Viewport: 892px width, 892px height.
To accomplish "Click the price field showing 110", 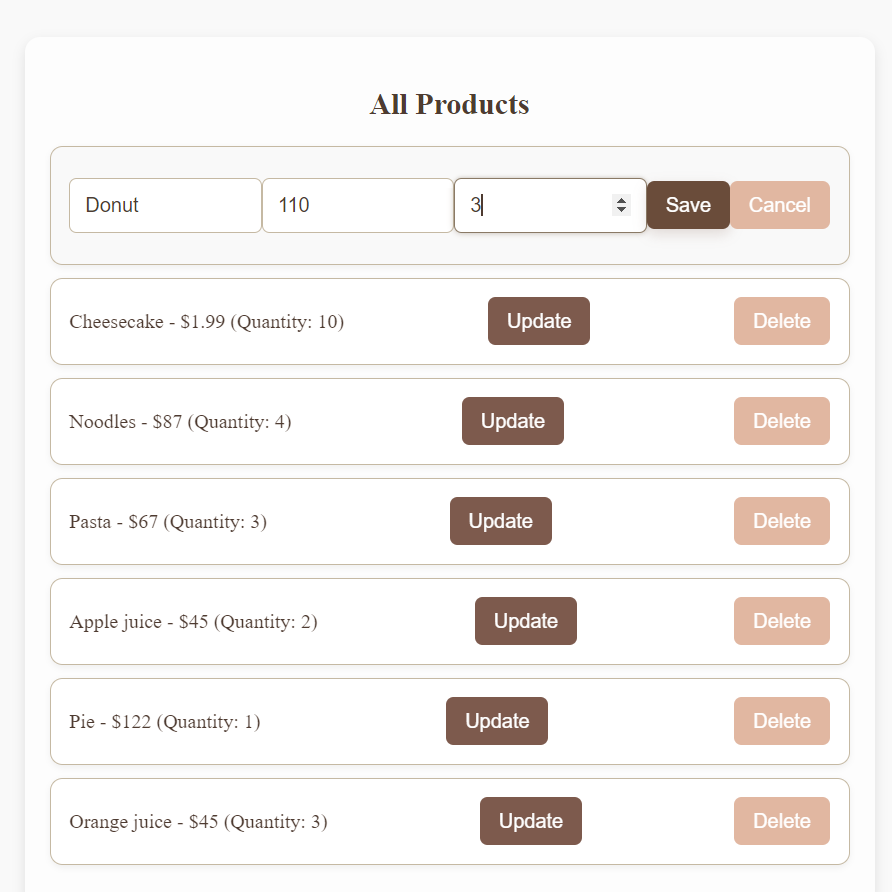I will [x=357, y=205].
